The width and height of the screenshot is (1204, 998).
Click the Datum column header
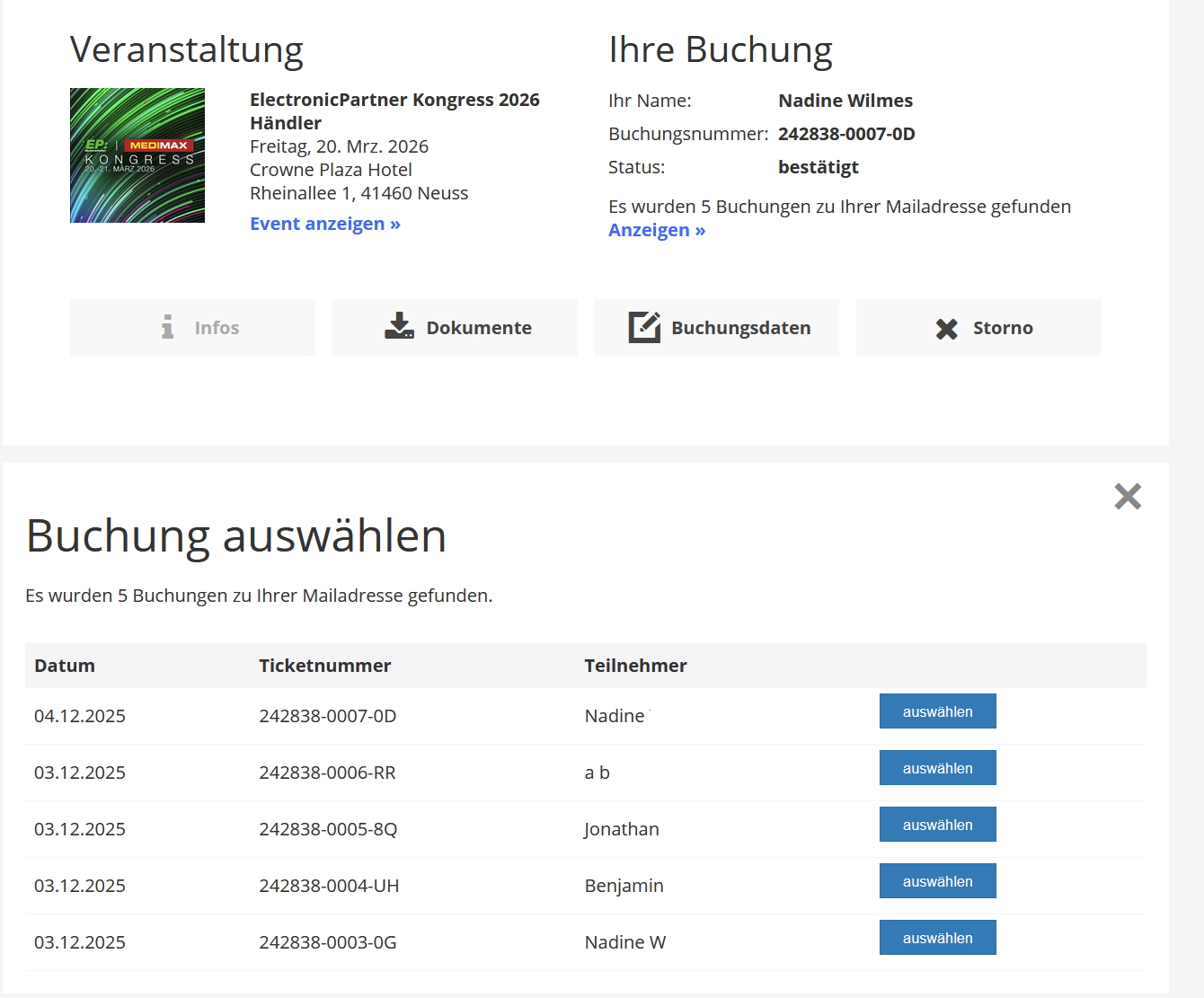[65, 666]
